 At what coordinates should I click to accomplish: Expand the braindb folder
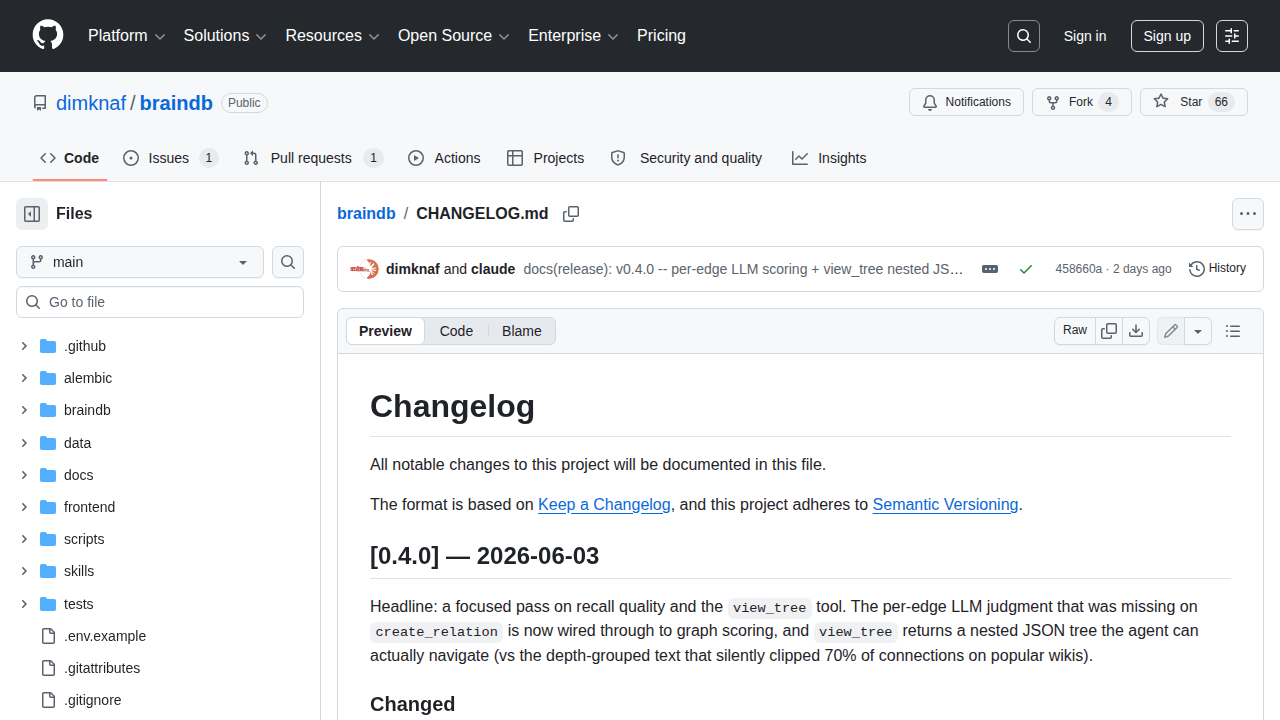click(x=24, y=410)
